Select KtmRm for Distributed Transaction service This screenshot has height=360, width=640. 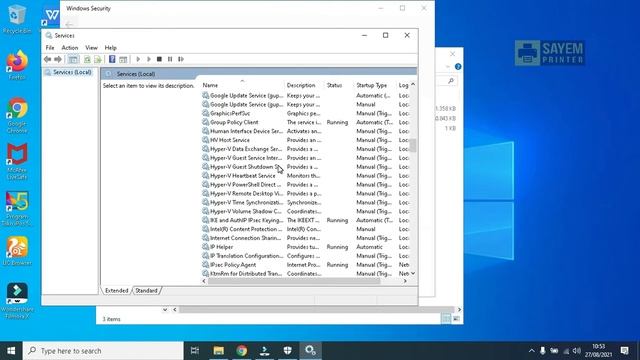click(x=306, y=274)
